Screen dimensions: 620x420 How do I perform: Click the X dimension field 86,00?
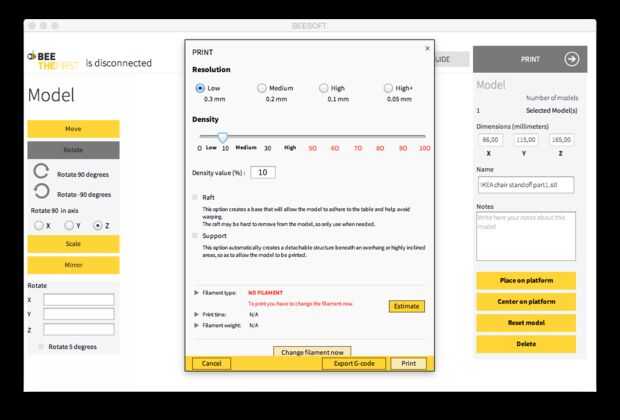tap(490, 140)
